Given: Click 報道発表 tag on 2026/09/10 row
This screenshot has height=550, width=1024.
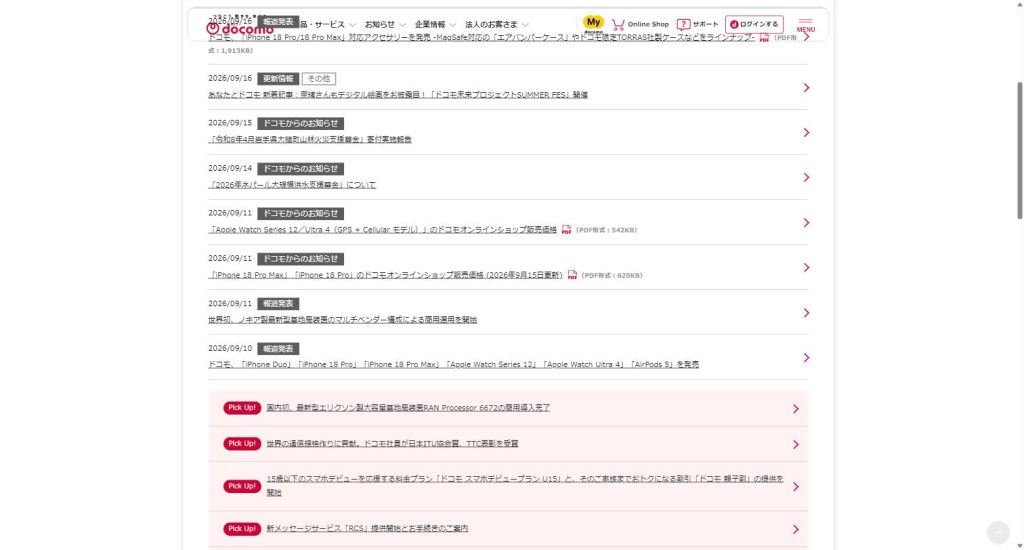Looking at the screenshot, I should 278,349.
